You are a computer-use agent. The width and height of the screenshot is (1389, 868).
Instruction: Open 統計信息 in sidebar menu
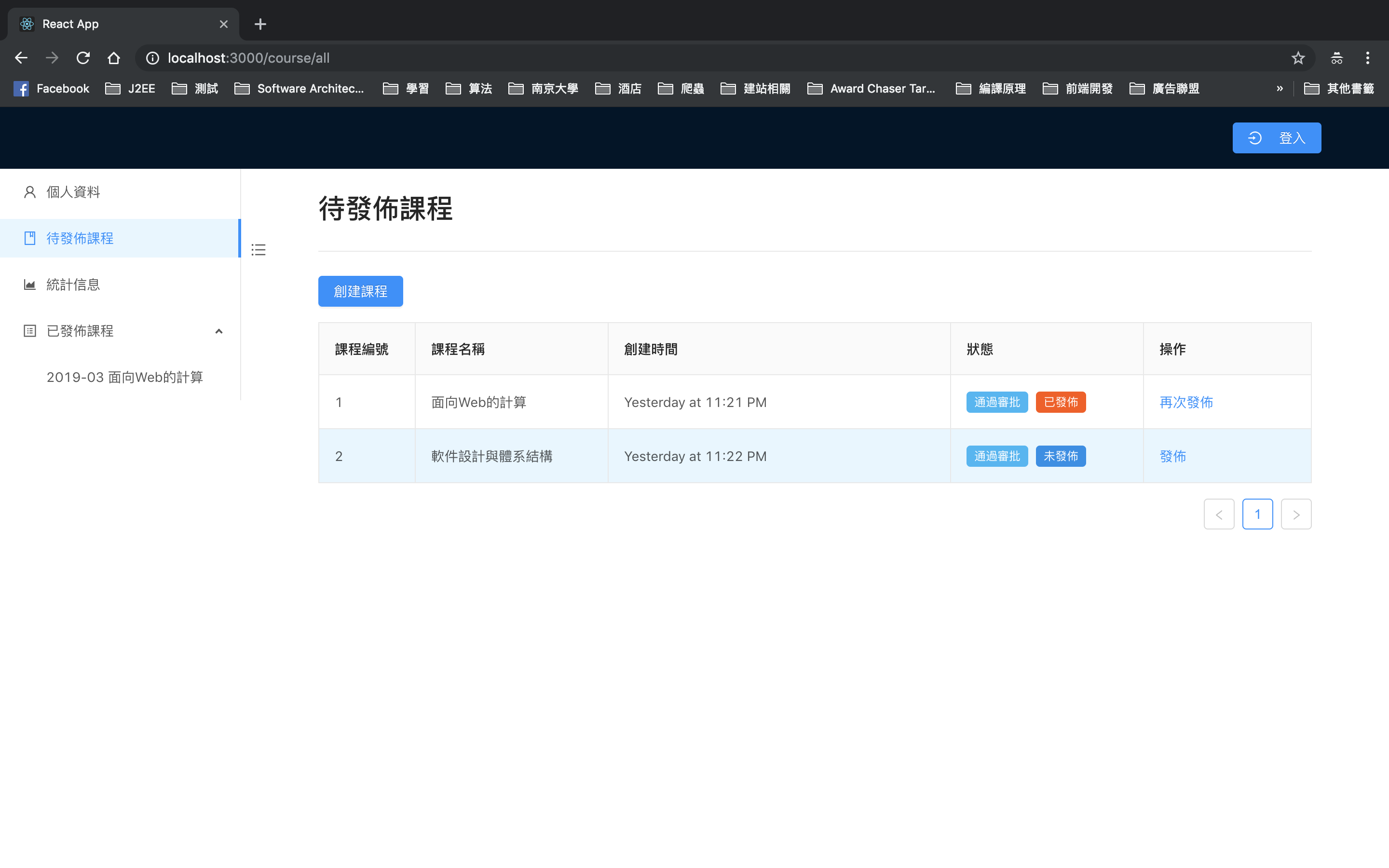point(73,285)
